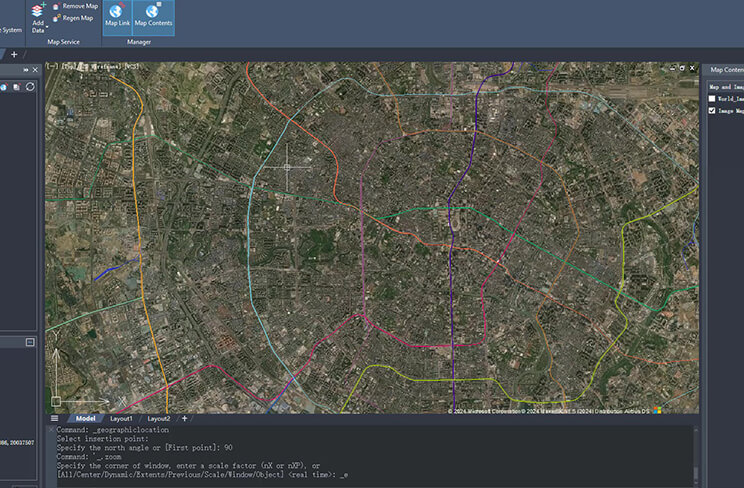This screenshot has height=488, width=744.
Task: Click the Add Data icon
Action: (x=38, y=10)
